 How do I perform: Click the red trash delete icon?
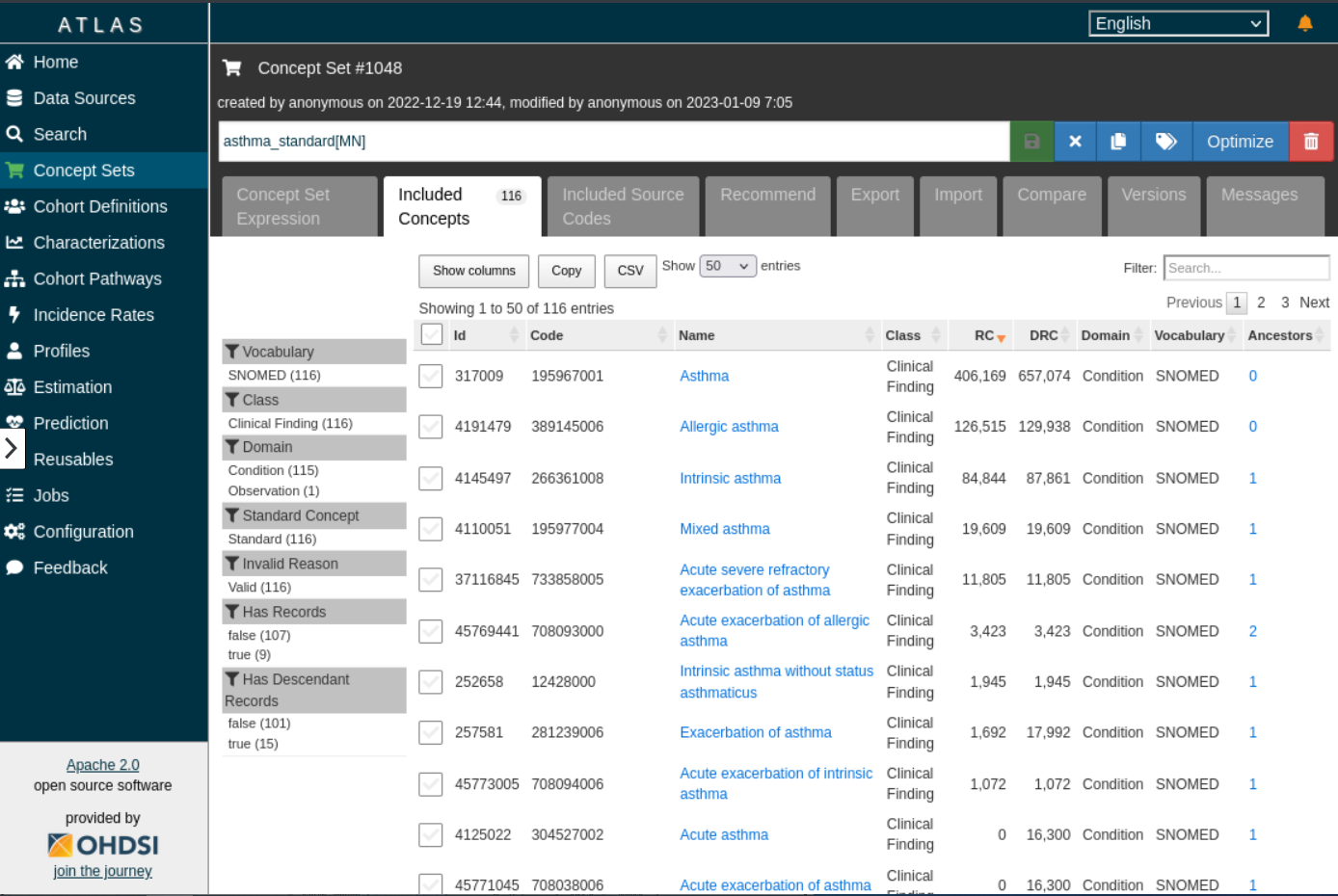[1311, 142]
